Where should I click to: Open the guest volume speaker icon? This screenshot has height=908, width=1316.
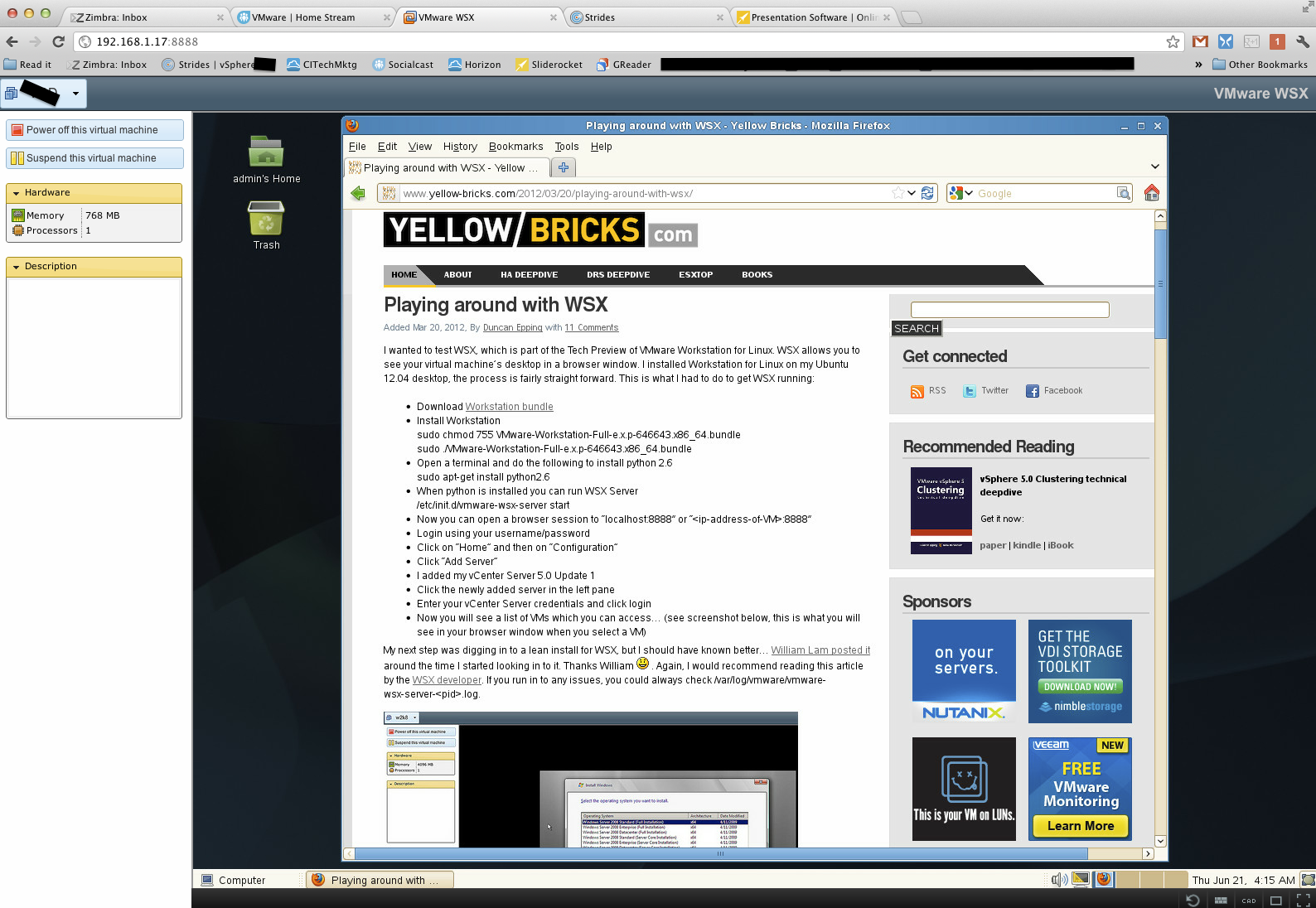[x=1059, y=880]
